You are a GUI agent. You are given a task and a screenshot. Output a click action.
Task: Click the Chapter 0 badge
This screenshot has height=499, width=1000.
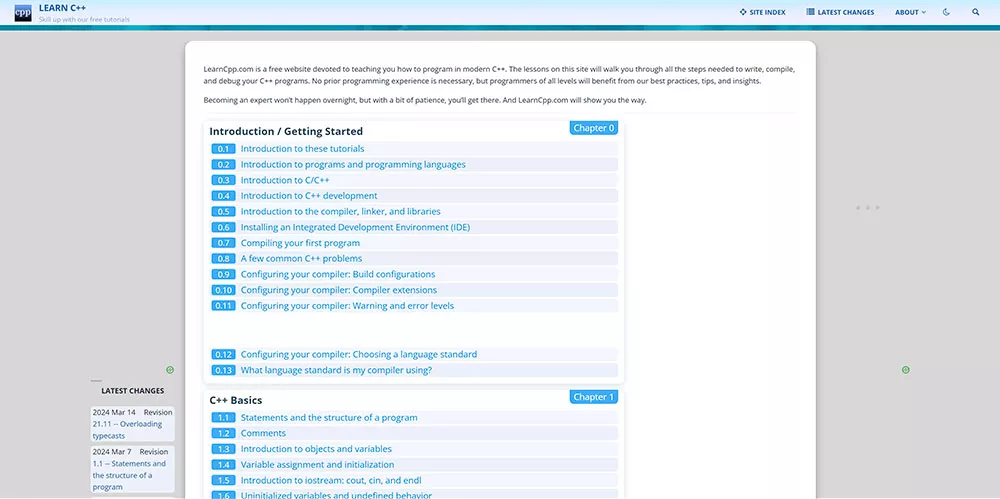point(594,128)
